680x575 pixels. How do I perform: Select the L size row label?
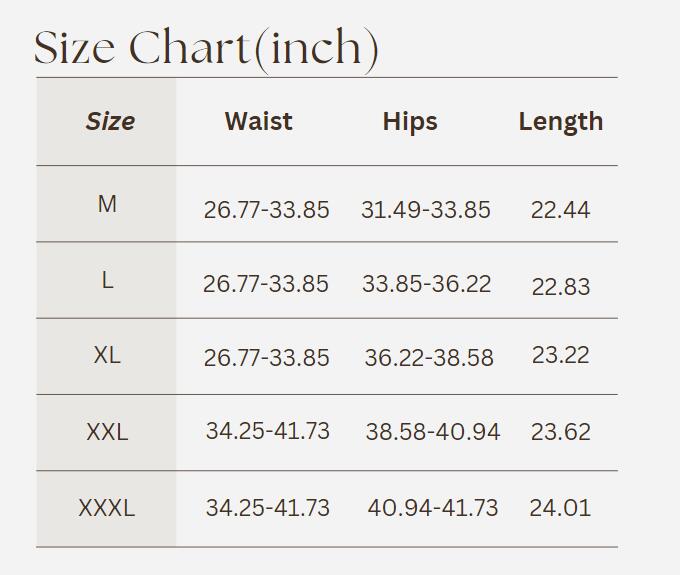pyautogui.click(x=107, y=281)
